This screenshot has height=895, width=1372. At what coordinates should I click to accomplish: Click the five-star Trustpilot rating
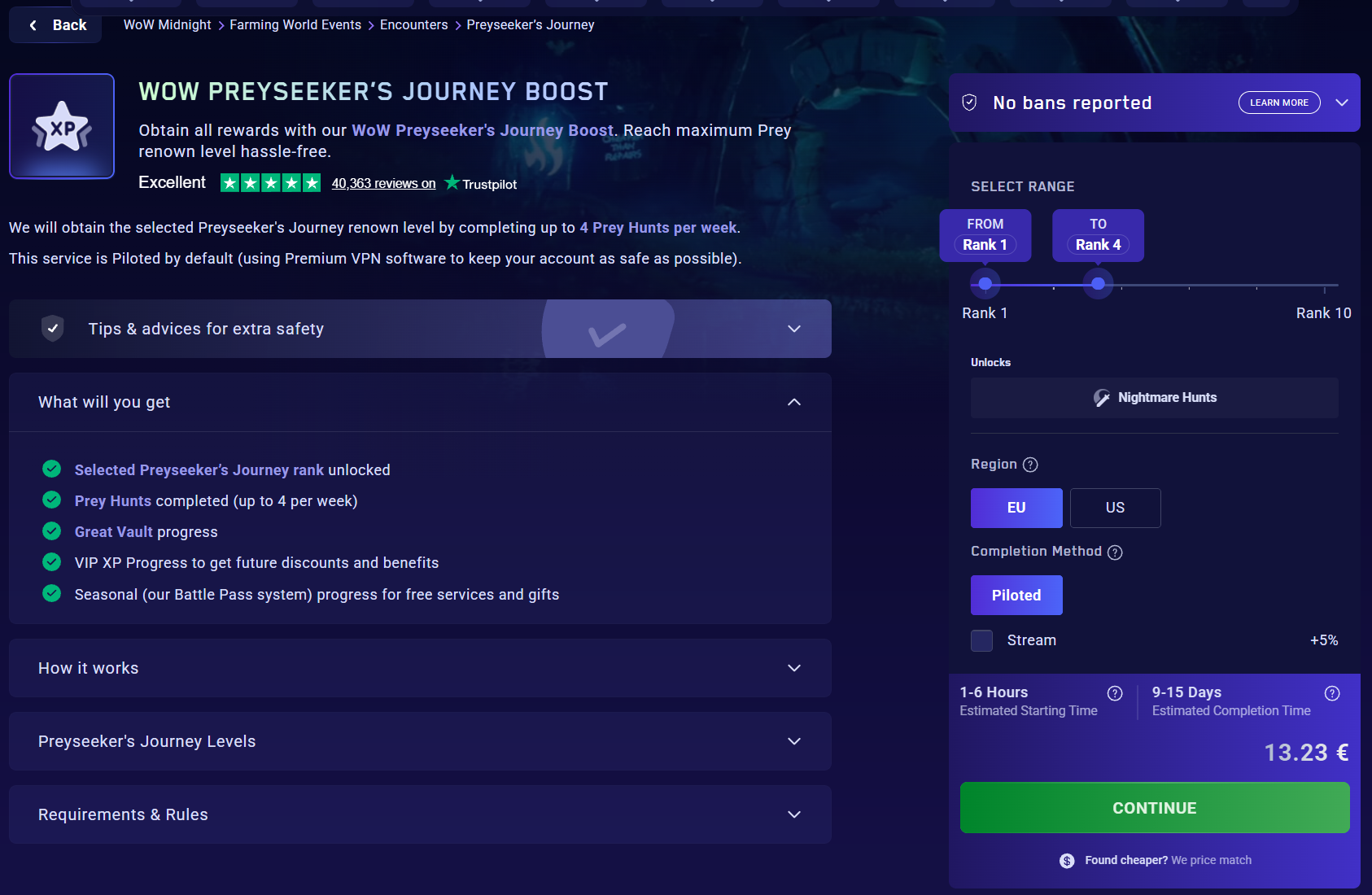pyautogui.click(x=270, y=183)
